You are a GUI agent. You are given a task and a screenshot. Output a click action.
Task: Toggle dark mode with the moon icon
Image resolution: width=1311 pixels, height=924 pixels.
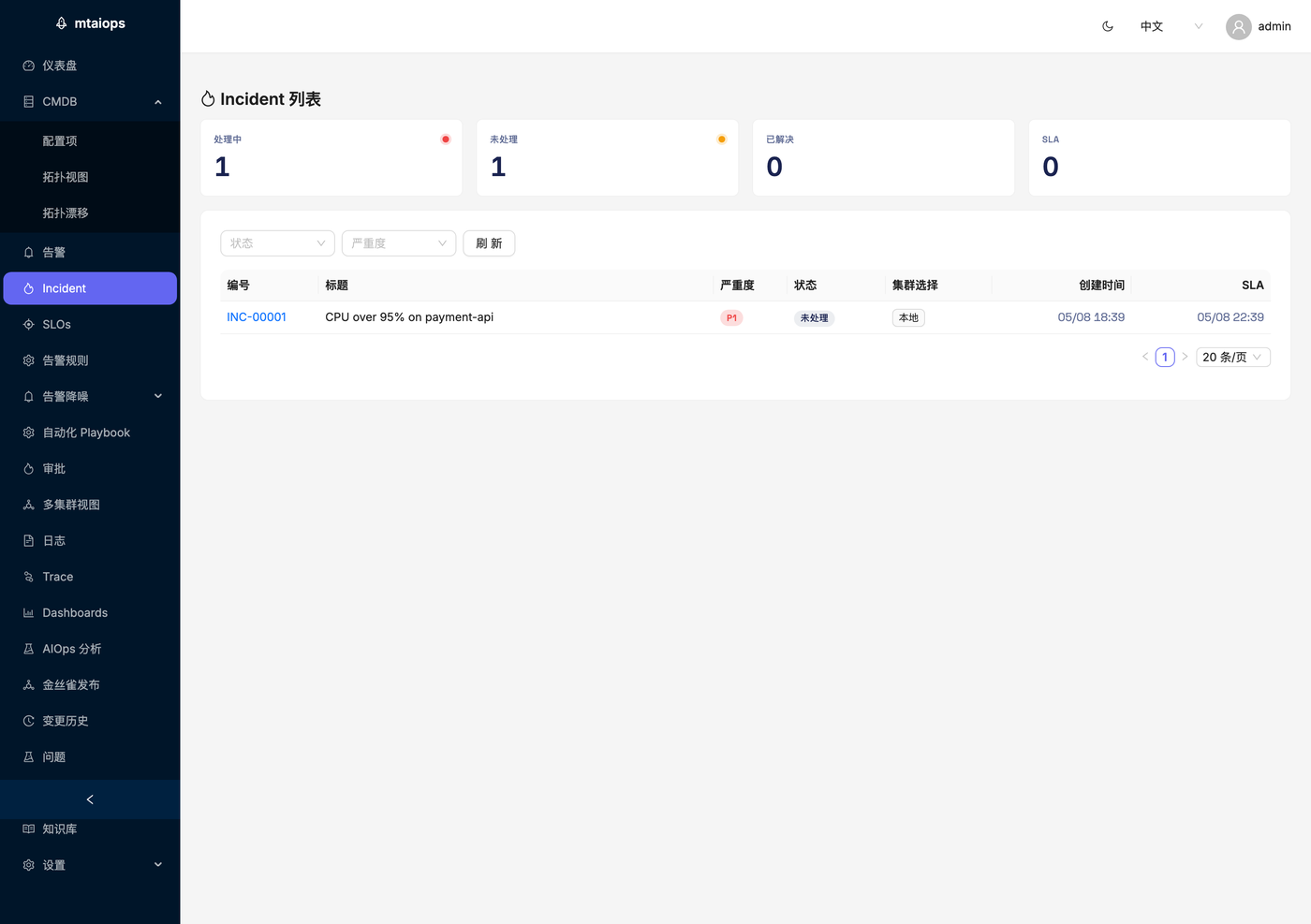coord(1108,26)
